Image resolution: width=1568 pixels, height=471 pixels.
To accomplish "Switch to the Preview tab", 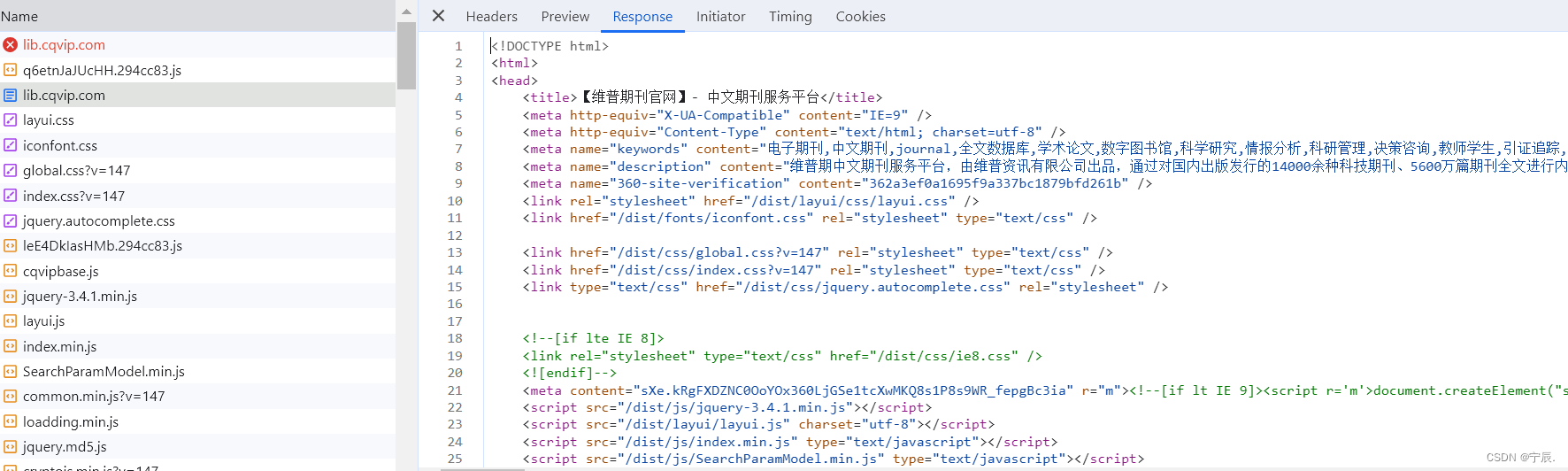I will (565, 16).
